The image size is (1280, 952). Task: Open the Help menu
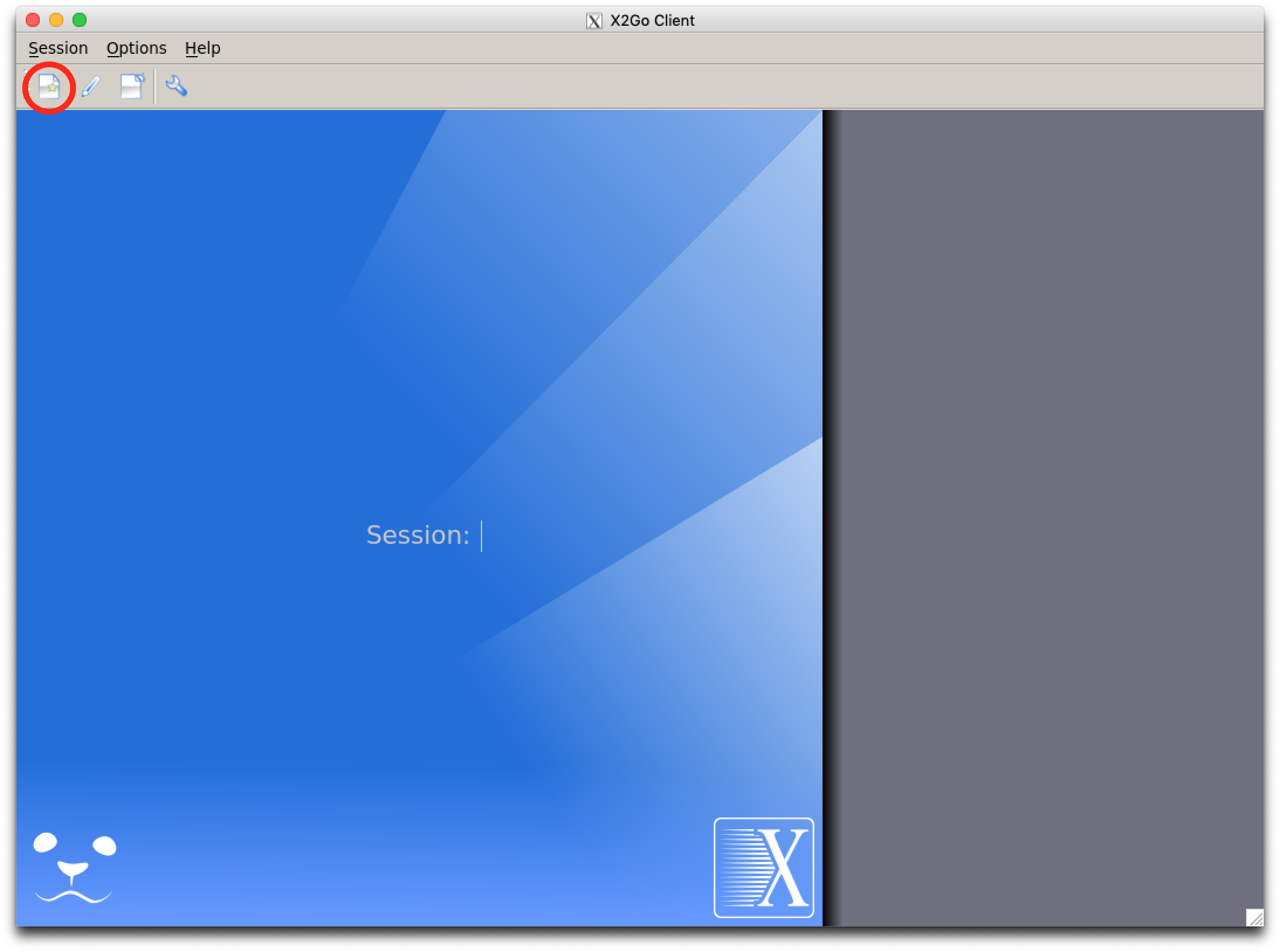pyautogui.click(x=202, y=48)
